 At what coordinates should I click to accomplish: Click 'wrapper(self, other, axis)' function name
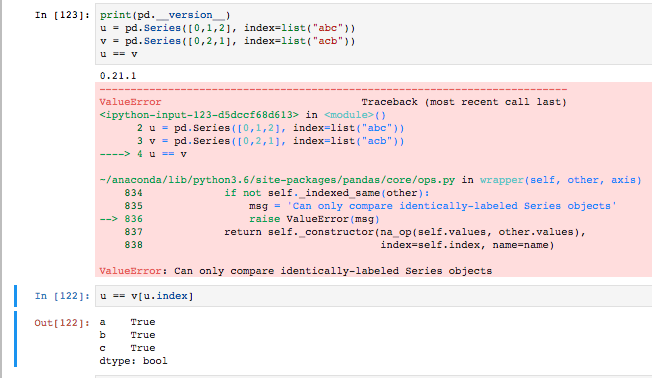point(561,180)
